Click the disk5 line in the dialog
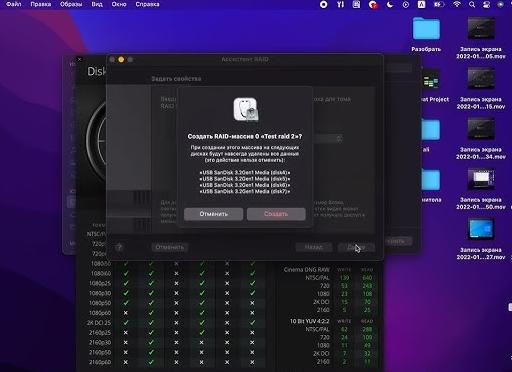 [x=245, y=179]
